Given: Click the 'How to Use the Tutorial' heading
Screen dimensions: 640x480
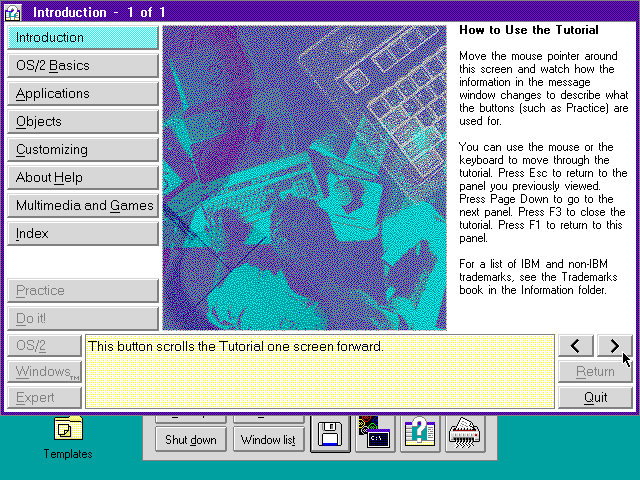Looking at the screenshot, I should (529, 30).
